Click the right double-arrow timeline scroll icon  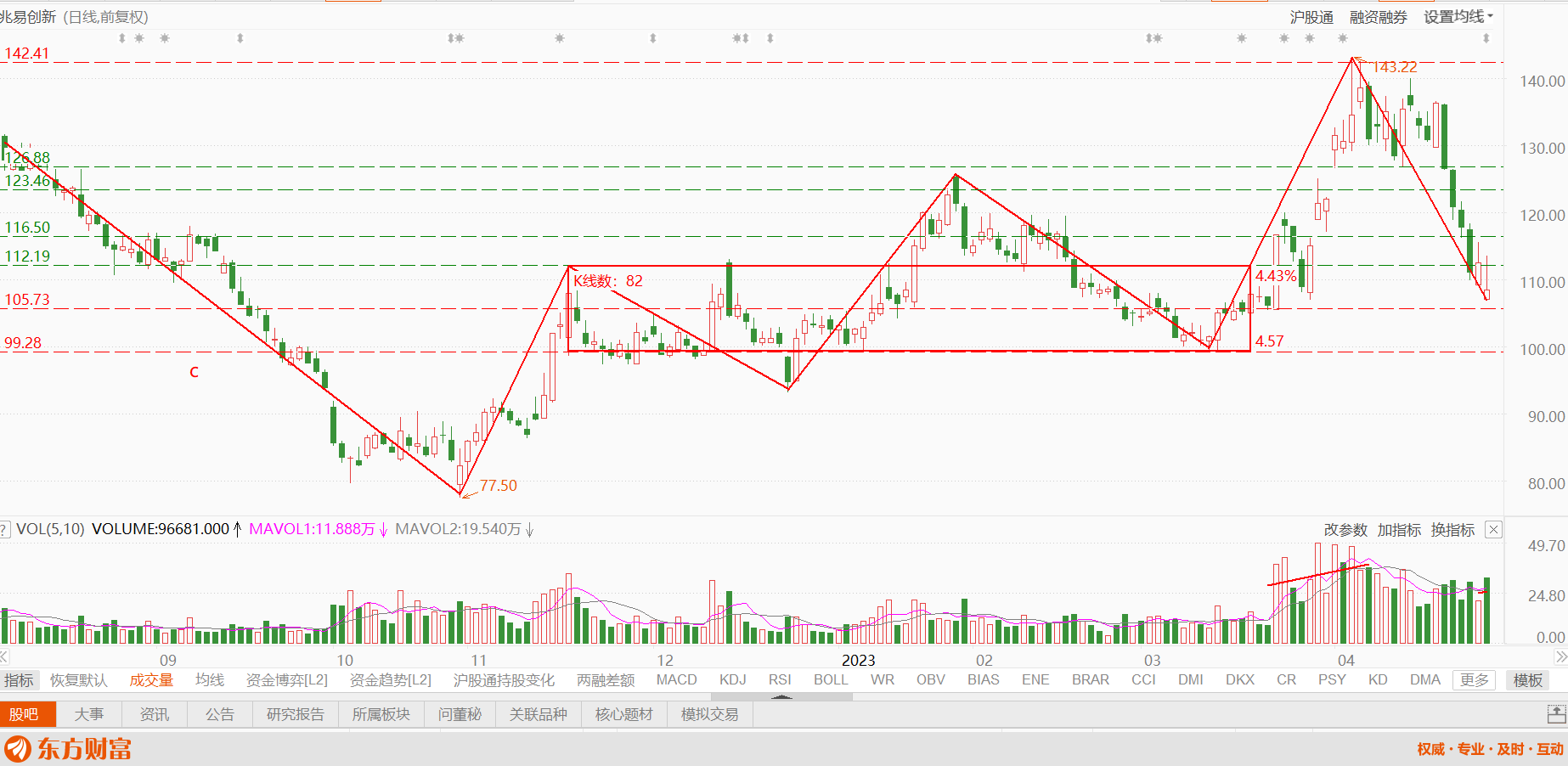click(1561, 657)
